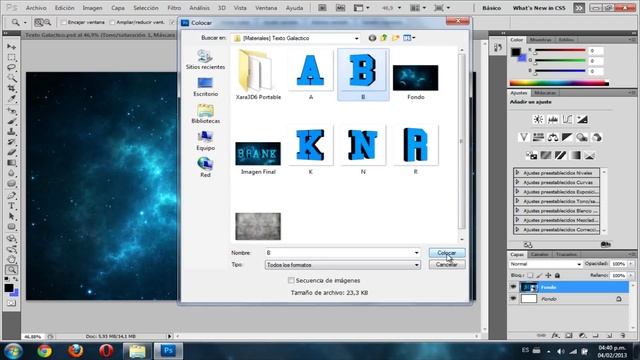Toggle lock image pixels brush icon
Screen dimensions: 640x360
tap(539, 276)
